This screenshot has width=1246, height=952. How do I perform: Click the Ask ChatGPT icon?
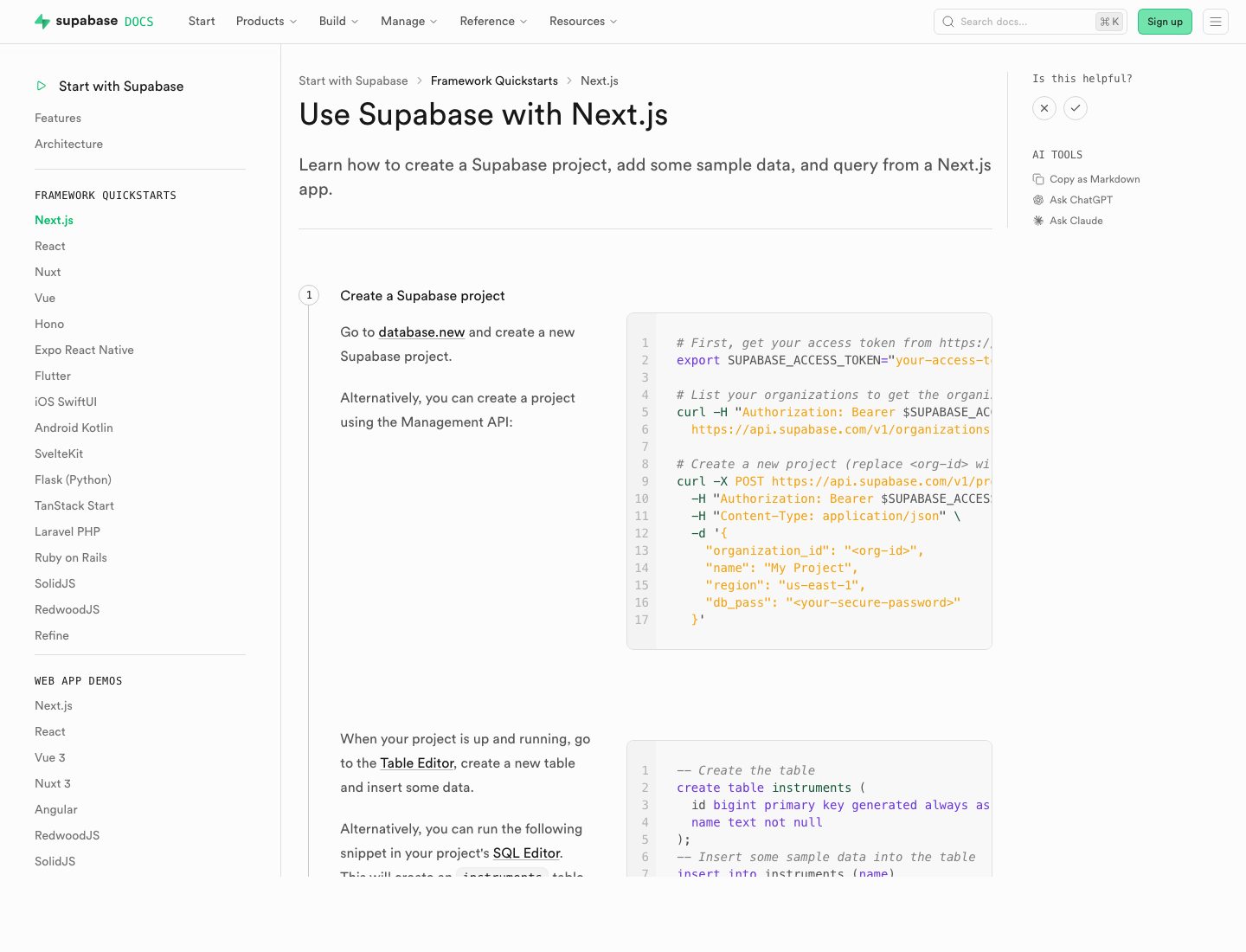(1038, 200)
